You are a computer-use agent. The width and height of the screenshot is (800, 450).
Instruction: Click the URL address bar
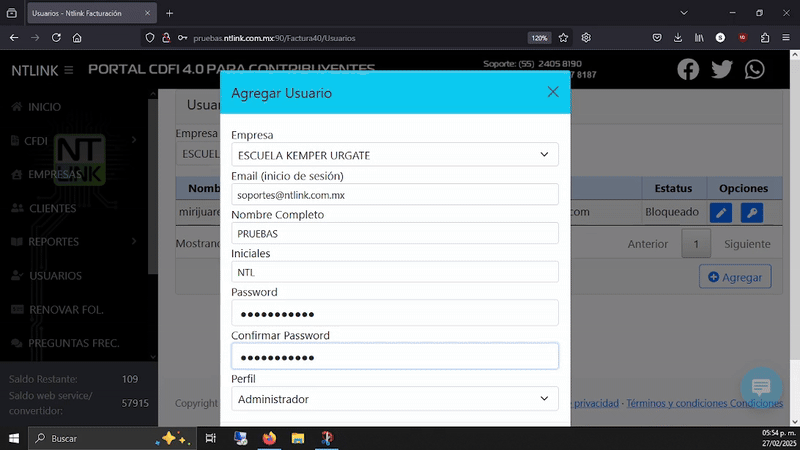pyautogui.click(x=357, y=38)
